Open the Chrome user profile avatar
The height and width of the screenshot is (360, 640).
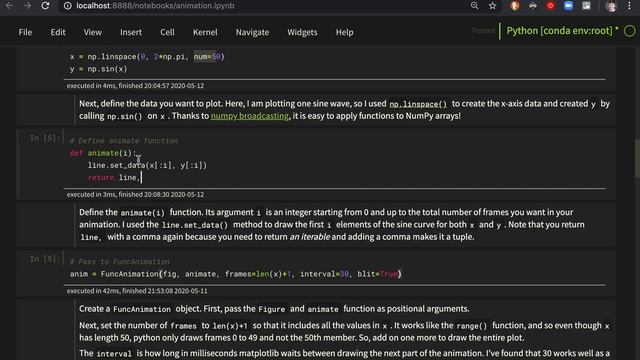coord(611,6)
